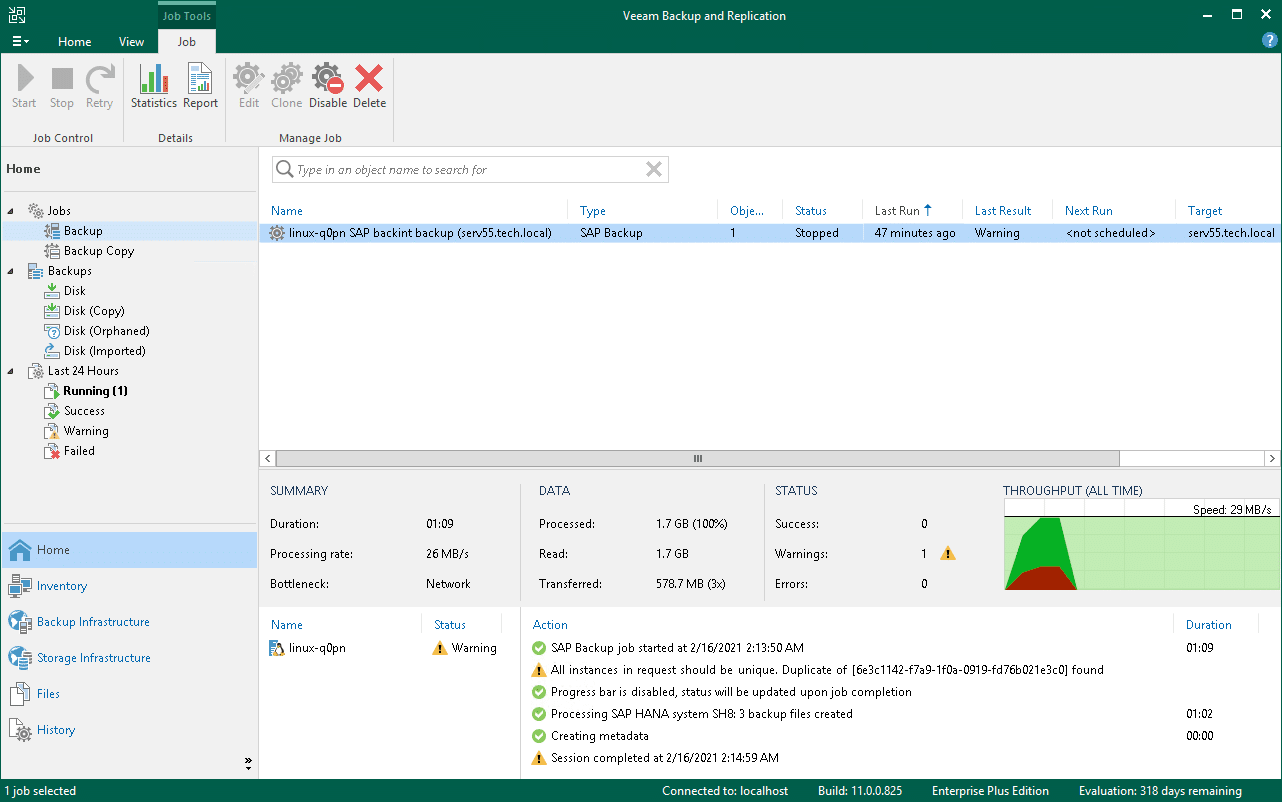Open the help question mark icon

coord(1270,40)
